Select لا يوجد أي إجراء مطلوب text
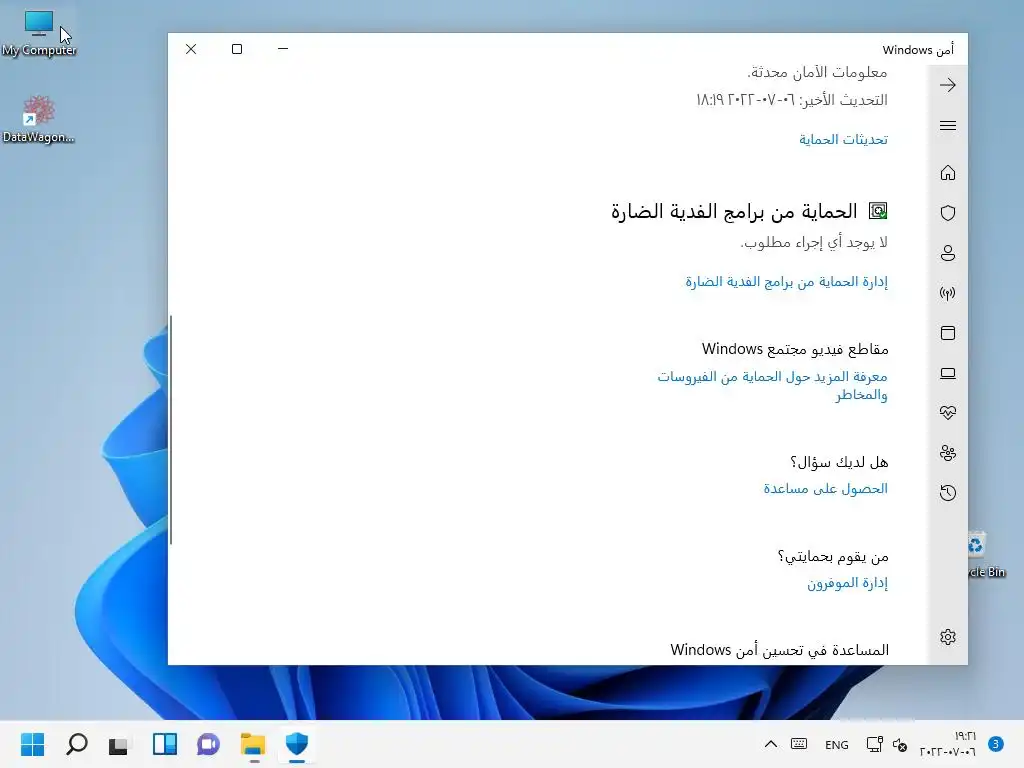Image resolution: width=1024 pixels, height=768 pixels. tap(814, 242)
